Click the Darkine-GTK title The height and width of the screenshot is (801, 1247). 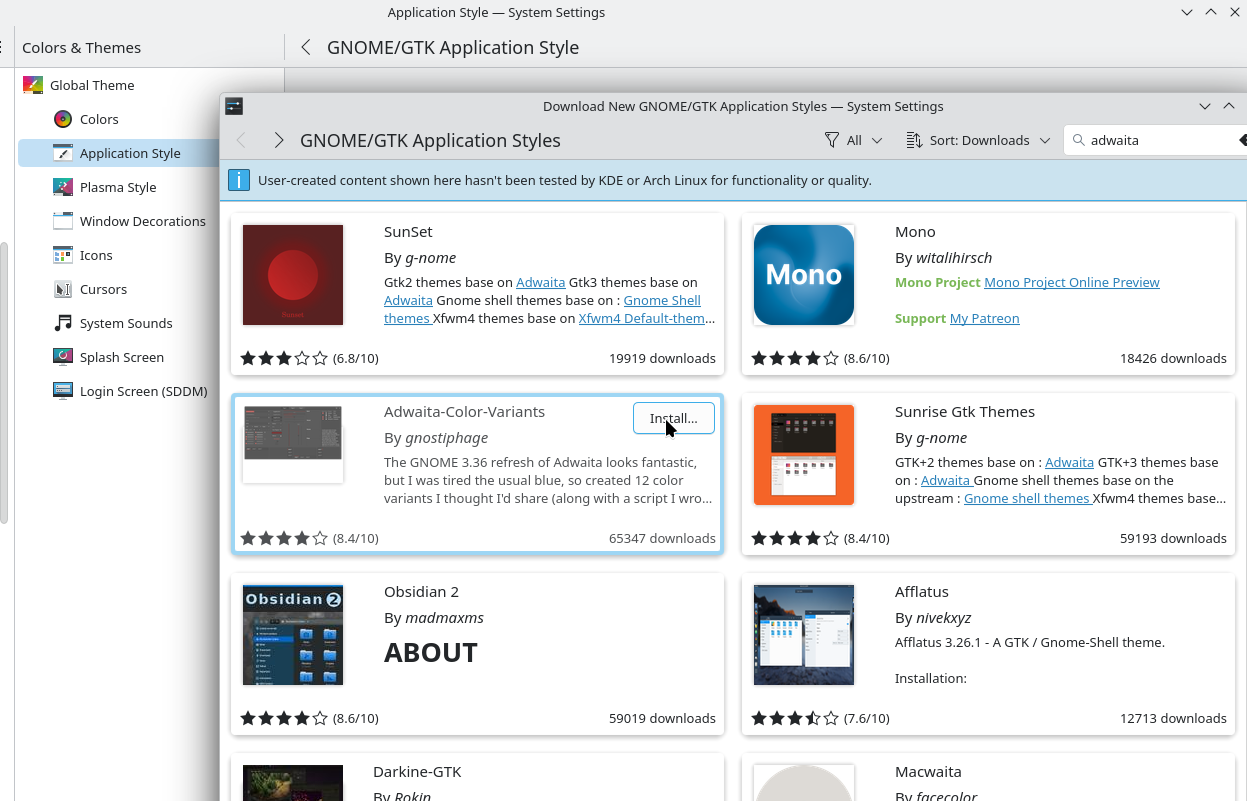[417, 771]
